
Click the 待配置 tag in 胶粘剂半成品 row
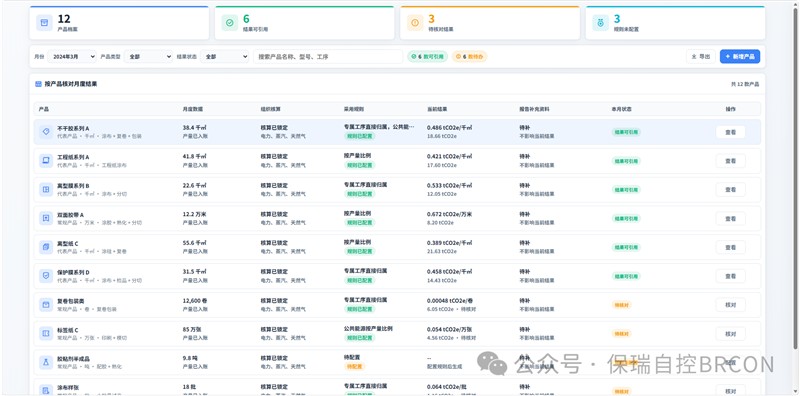pyautogui.click(x=355, y=366)
